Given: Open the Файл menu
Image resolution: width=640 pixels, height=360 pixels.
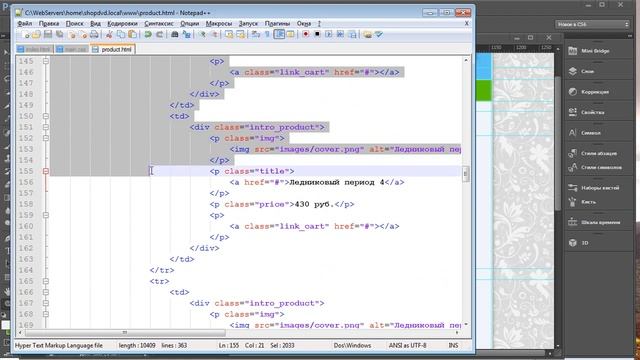Looking at the screenshot, I should coord(24,24).
